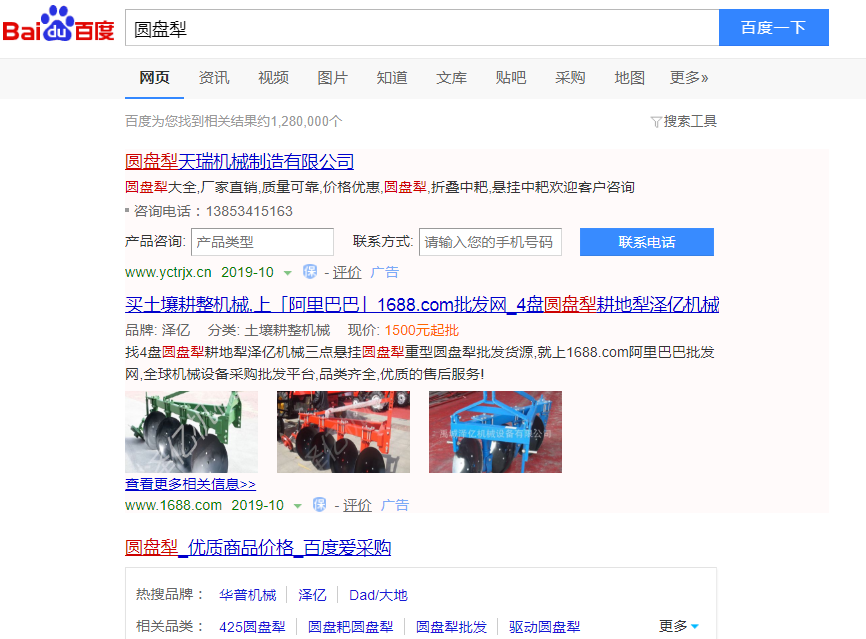
Task: Open the 图片 tab
Action: click(332, 78)
